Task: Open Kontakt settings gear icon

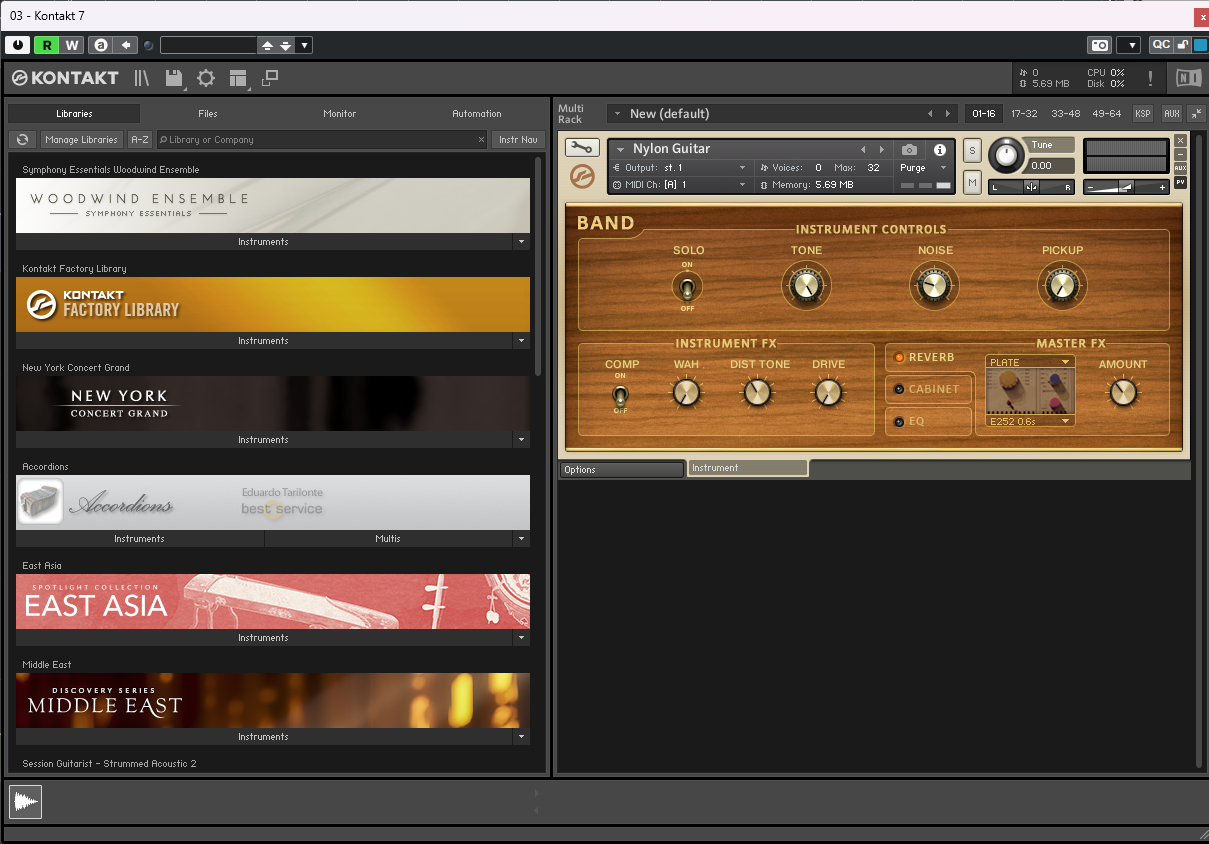Action: coord(206,78)
